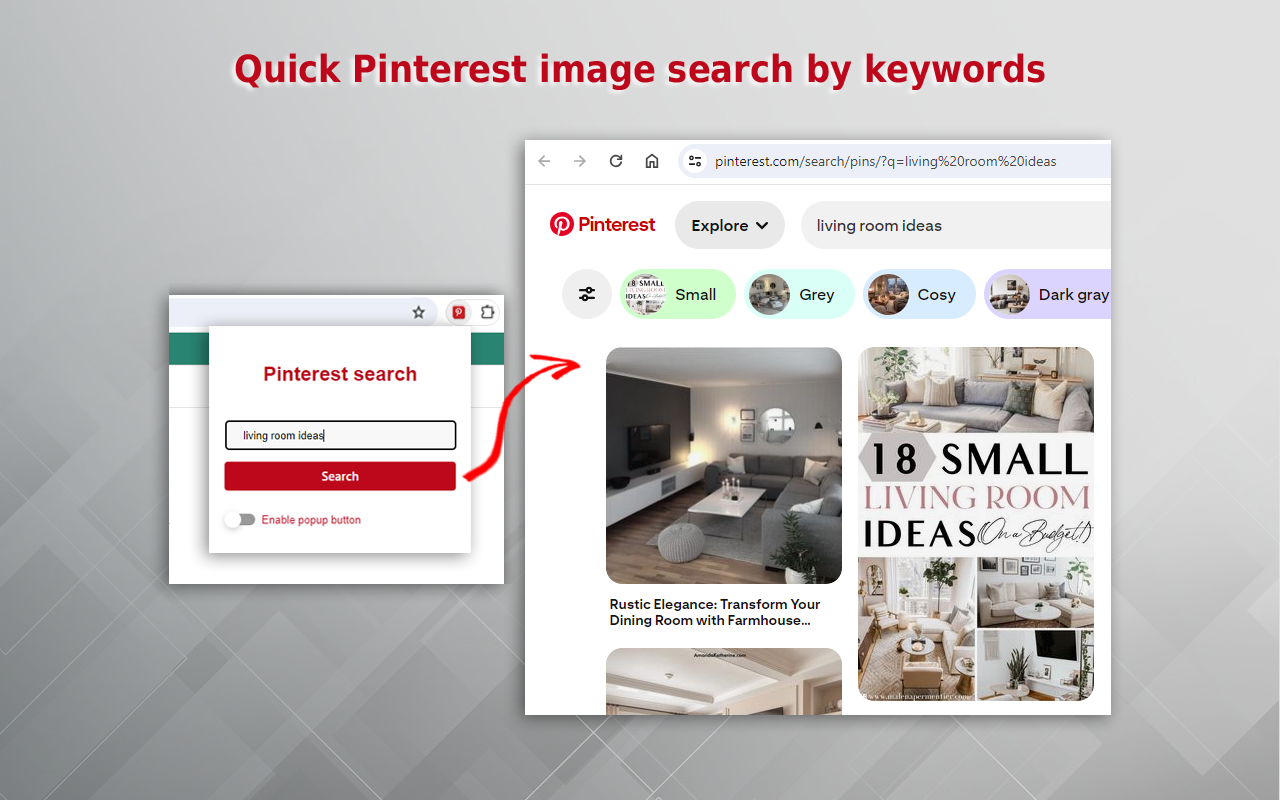1280x800 pixels.
Task: Bookmark the page with the star icon
Action: pos(418,312)
